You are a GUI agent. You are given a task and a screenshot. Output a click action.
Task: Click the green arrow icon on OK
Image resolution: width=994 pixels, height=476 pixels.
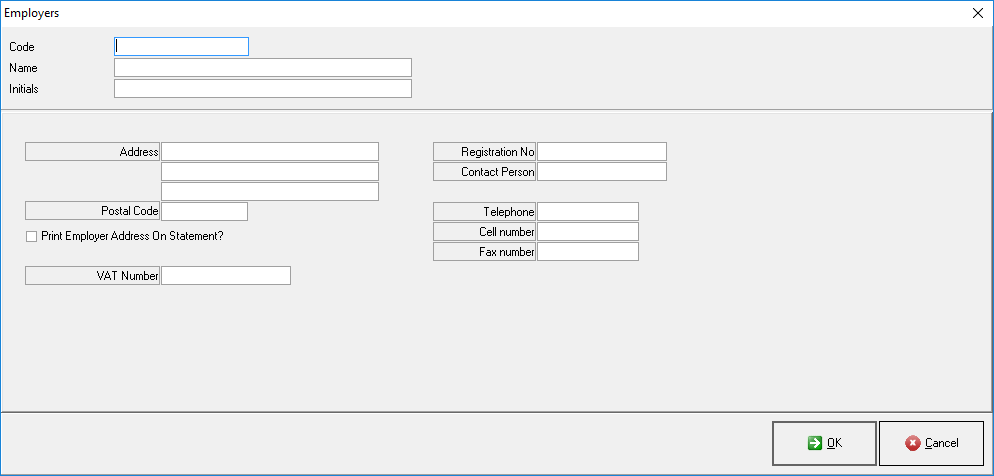tap(815, 443)
